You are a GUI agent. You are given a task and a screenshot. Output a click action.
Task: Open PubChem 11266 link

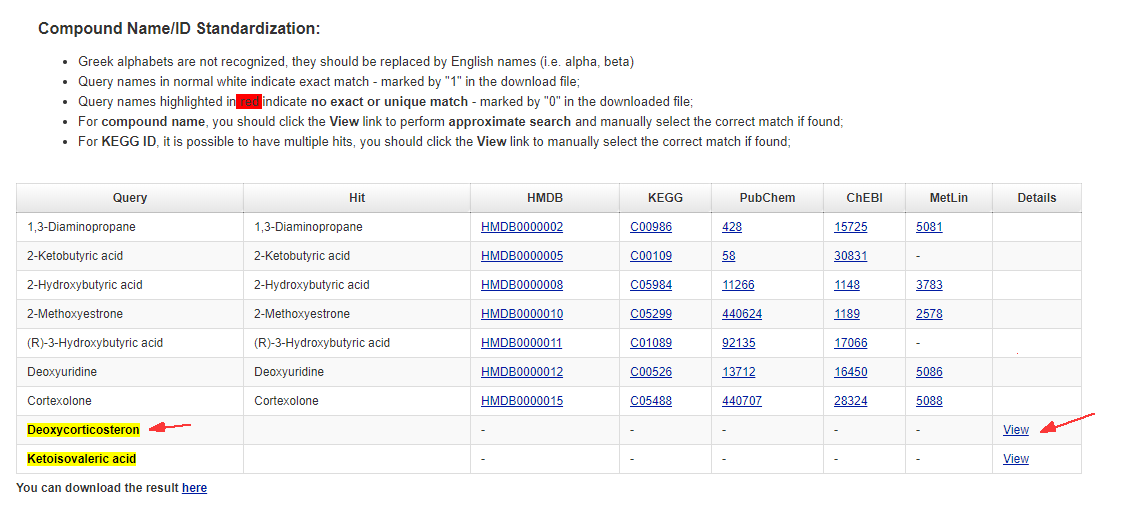click(x=738, y=285)
